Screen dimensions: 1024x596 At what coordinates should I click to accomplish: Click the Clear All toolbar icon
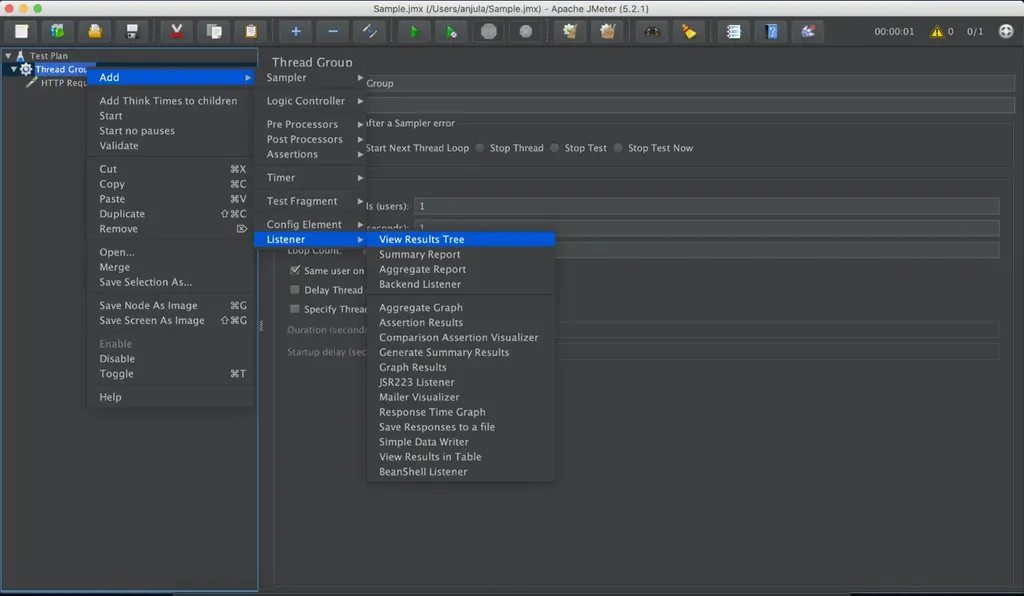pos(607,31)
